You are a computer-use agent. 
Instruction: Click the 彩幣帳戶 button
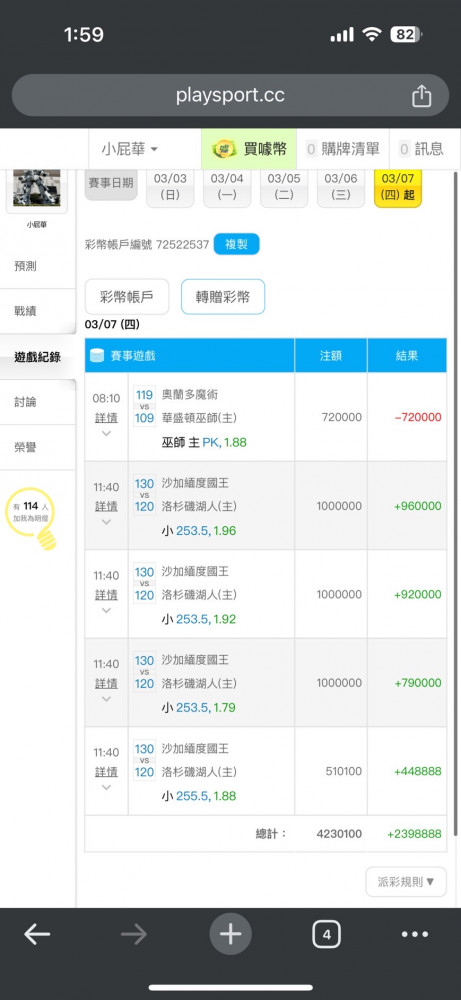click(x=127, y=297)
